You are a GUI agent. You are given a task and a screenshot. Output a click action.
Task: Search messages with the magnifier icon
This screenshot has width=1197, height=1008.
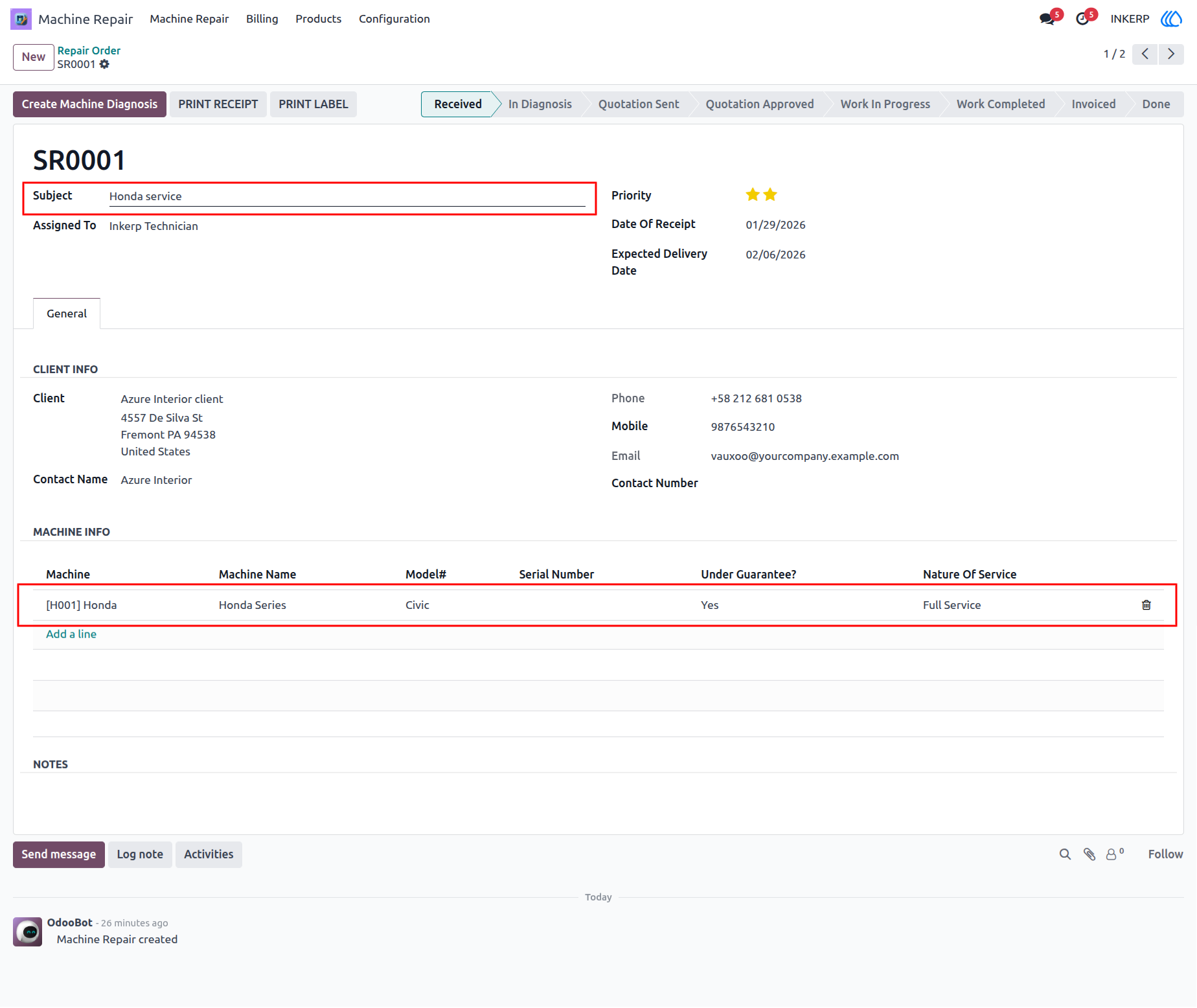(1065, 854)
